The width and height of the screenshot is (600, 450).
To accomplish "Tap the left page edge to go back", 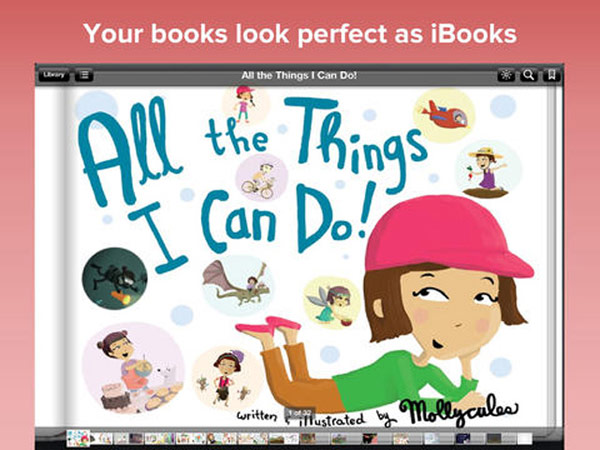I will pyautogui.click(x=50, y=256).
